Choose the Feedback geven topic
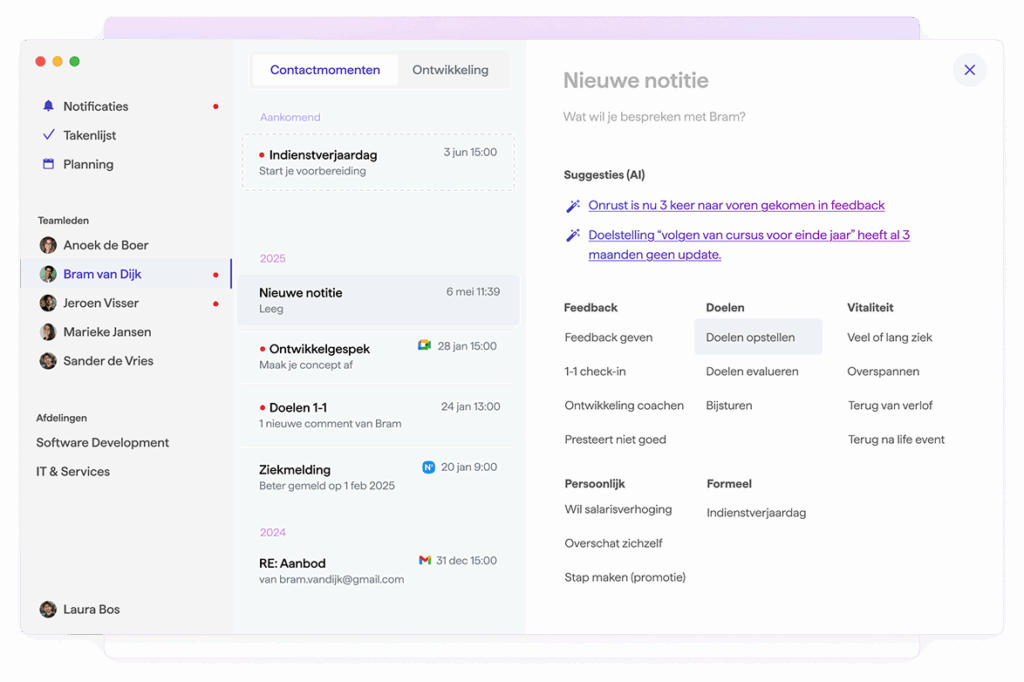The height and width of the screenshot is (682, 1024). tap(608, 337)
